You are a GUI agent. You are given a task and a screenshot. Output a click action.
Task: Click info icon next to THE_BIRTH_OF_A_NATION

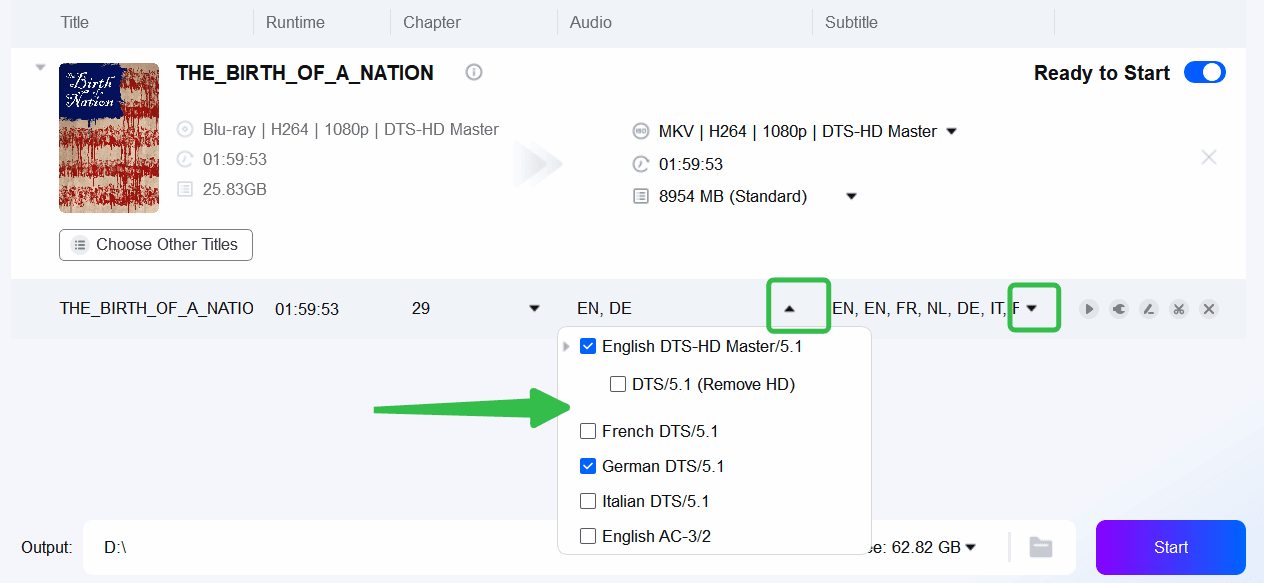coord(474,72)
